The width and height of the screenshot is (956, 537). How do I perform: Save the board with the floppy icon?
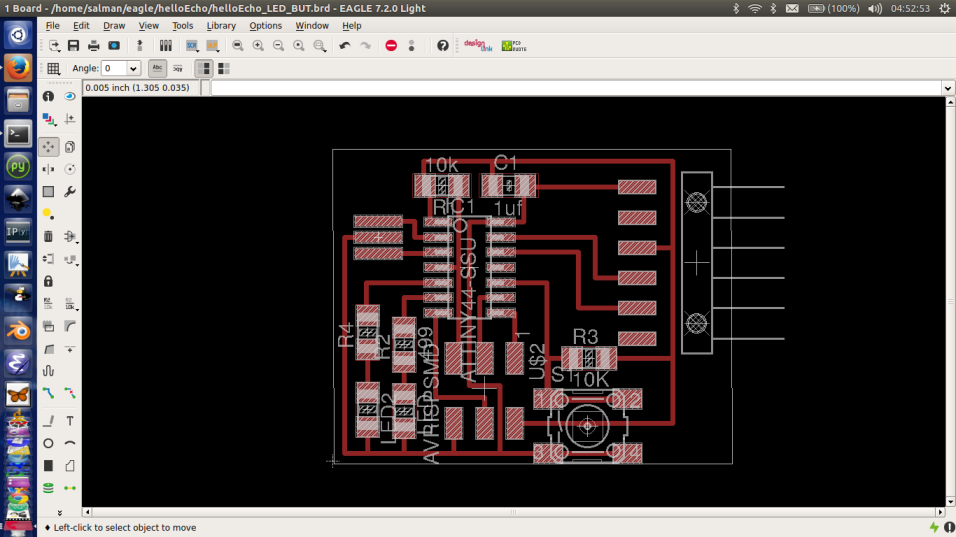pyautogui.click(x=73, y=46)
